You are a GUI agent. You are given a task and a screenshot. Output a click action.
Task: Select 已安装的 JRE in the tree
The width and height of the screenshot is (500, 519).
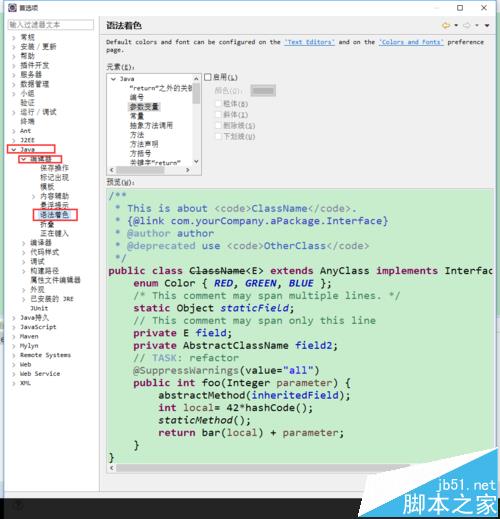pyautogui.click(x=52, y=299)
